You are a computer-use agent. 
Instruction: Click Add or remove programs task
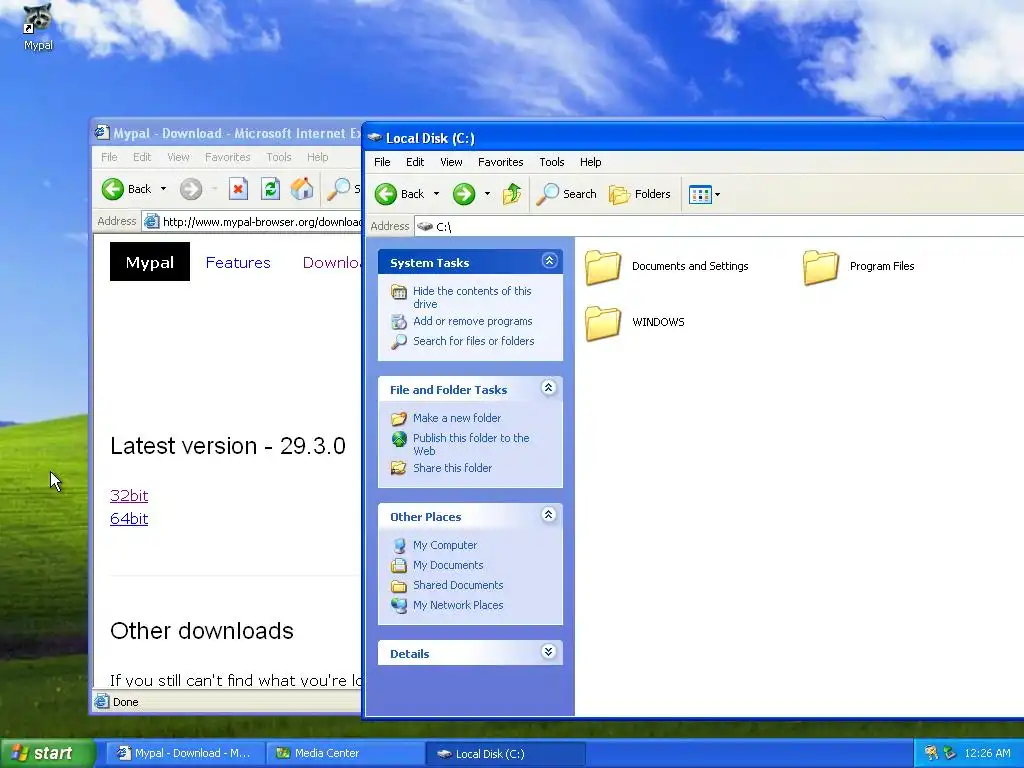pos(472,321)
